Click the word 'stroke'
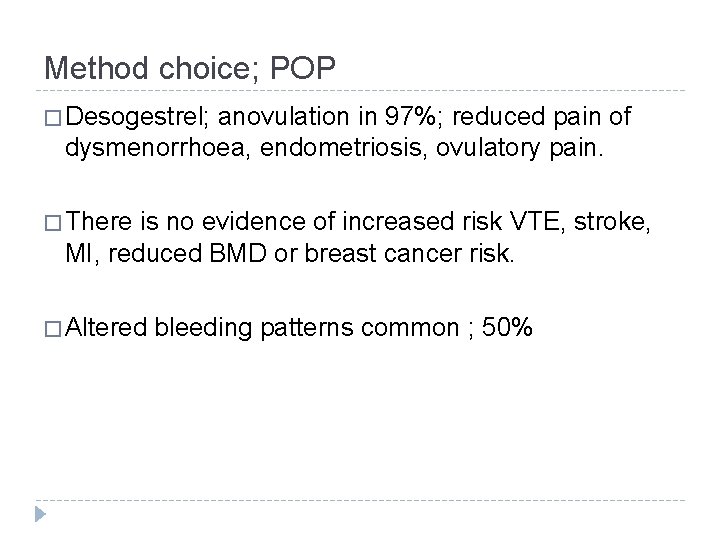This screenshot has width=720, height=540. (x=609, y=221)
